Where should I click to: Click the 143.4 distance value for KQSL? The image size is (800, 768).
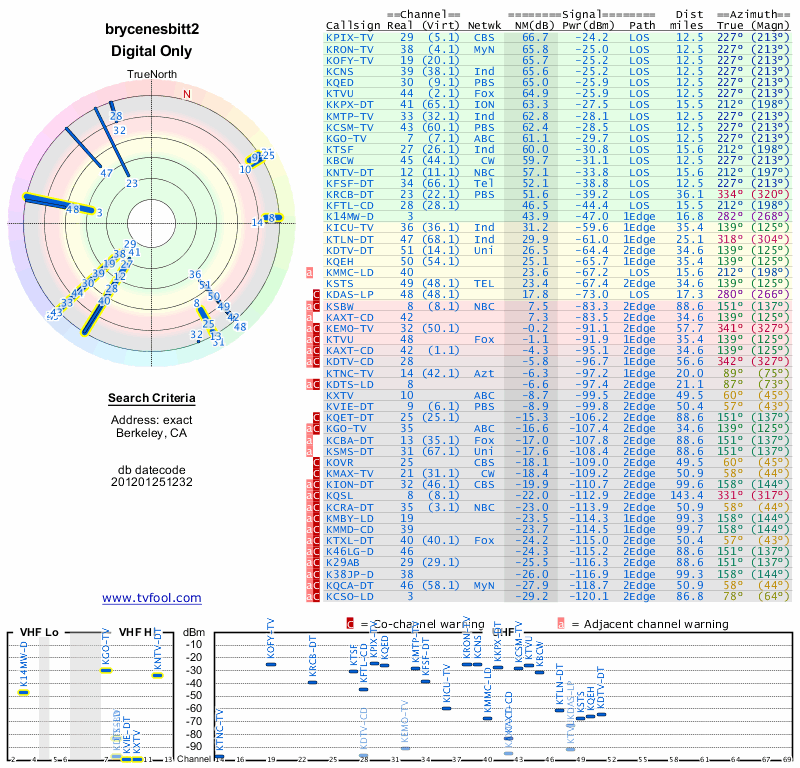click(x=687, y=496)
